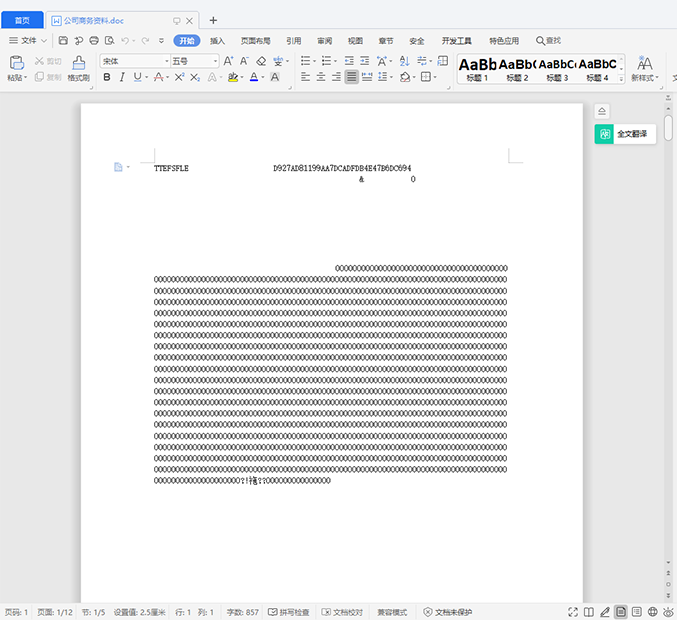Screen dimensions: 677x620
Task: Apply superscript formatting
Action: pyautogui.click(x=179, y=77)
